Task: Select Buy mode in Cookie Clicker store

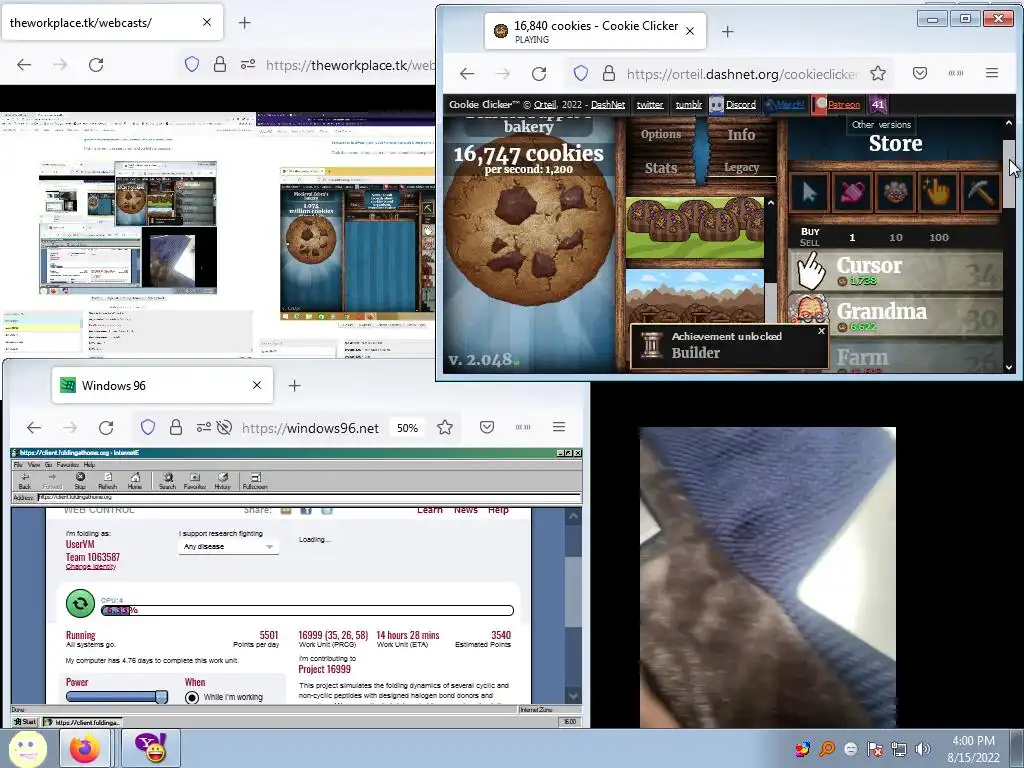Action: point(810,232)
